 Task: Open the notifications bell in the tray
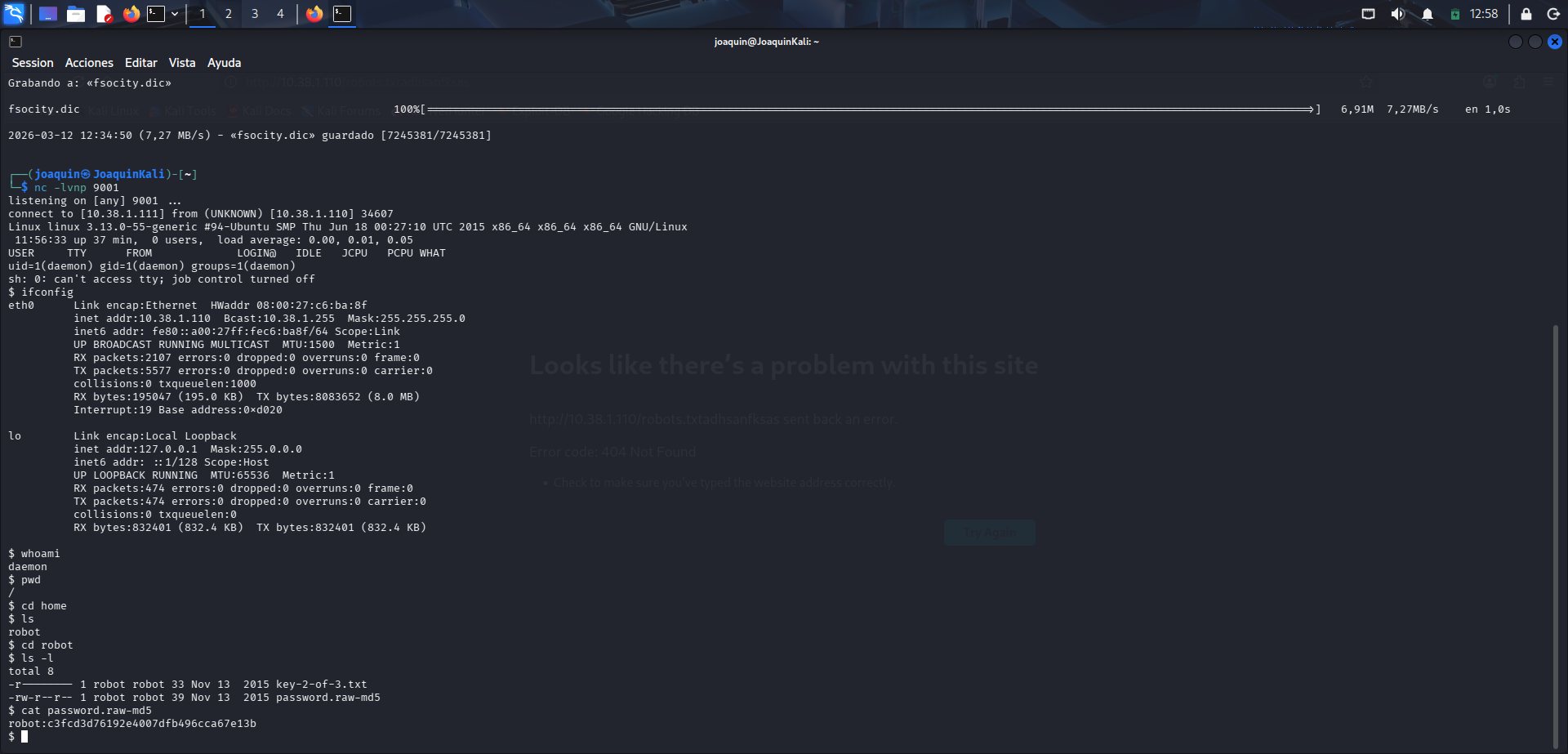click(1427, 13)
